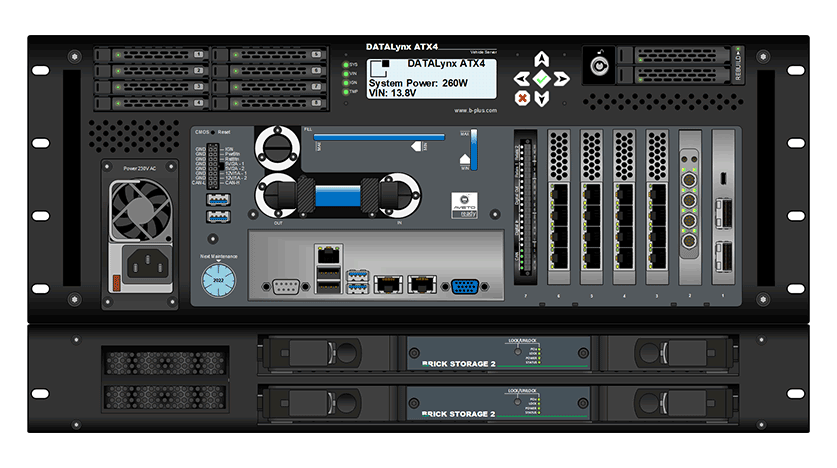Viewport: 837px width, 468px height.
Task: Select expansion slot 7 I/O connector card
Action: tap(526, 207)
